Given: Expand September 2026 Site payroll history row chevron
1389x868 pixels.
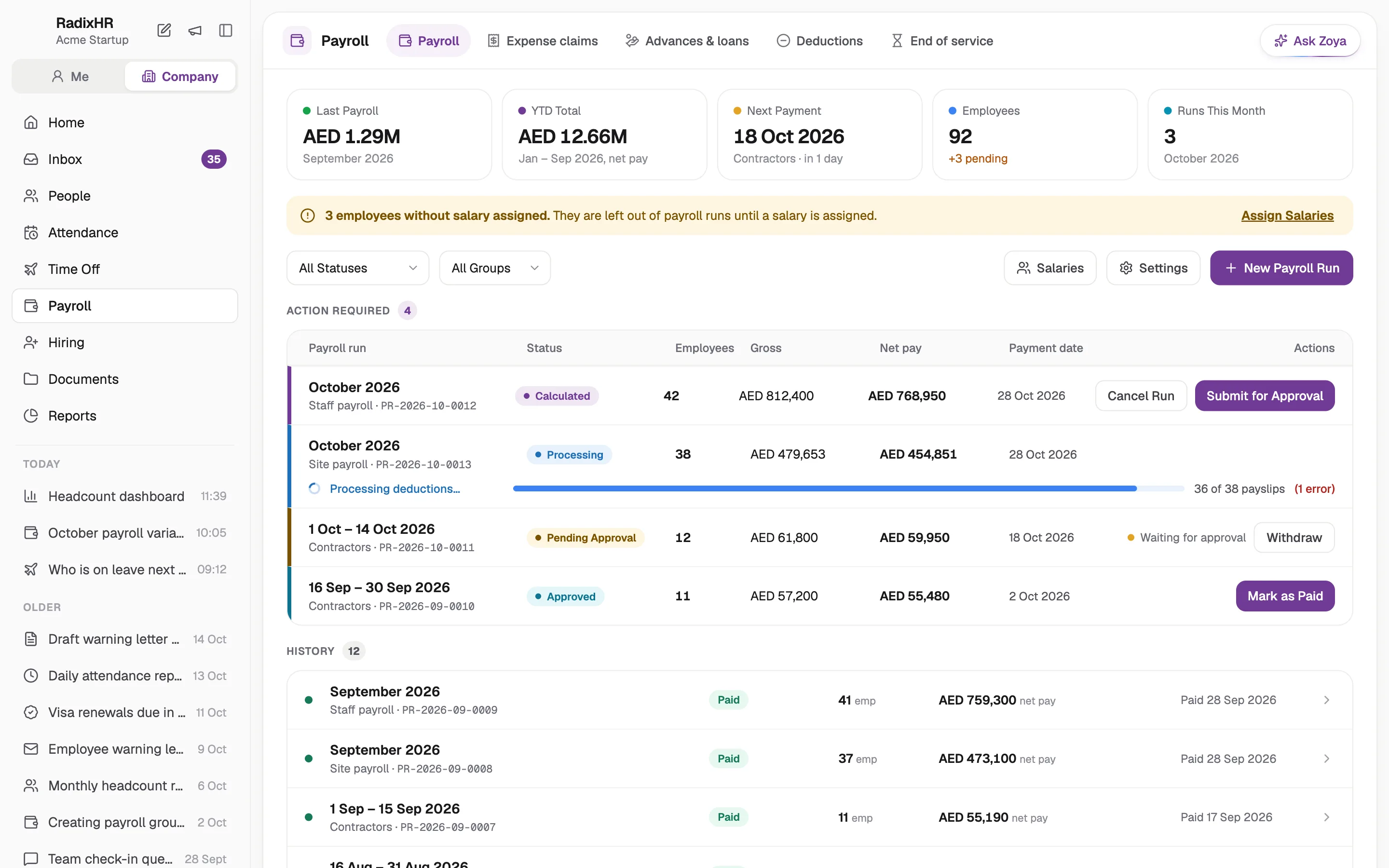Looking at the screenshot, I should point(1326,759).
